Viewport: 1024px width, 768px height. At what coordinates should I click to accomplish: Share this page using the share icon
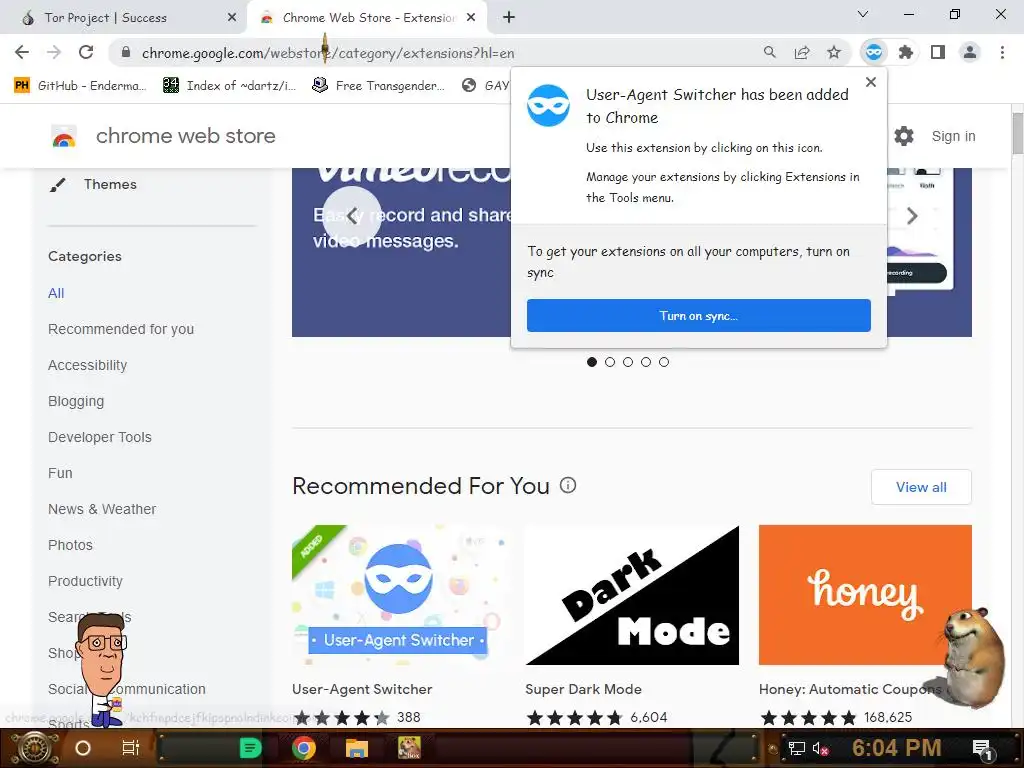(802, 52)
